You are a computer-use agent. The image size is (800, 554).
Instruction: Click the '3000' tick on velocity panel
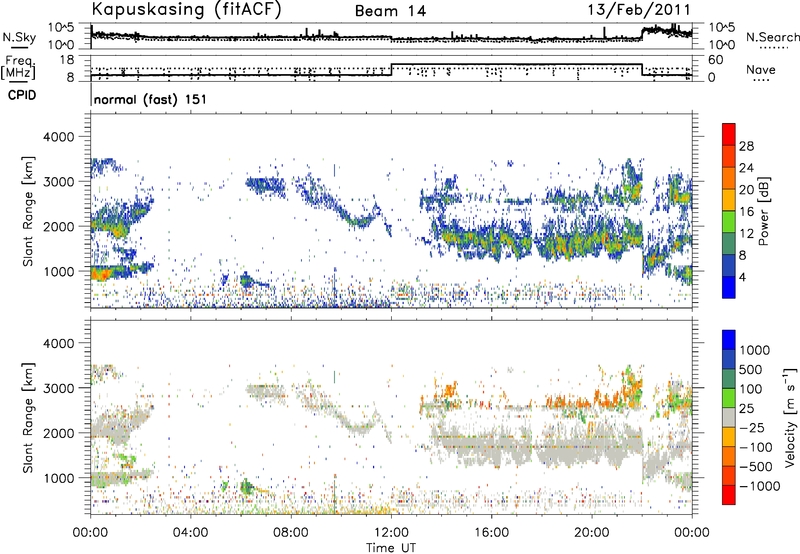58,388
